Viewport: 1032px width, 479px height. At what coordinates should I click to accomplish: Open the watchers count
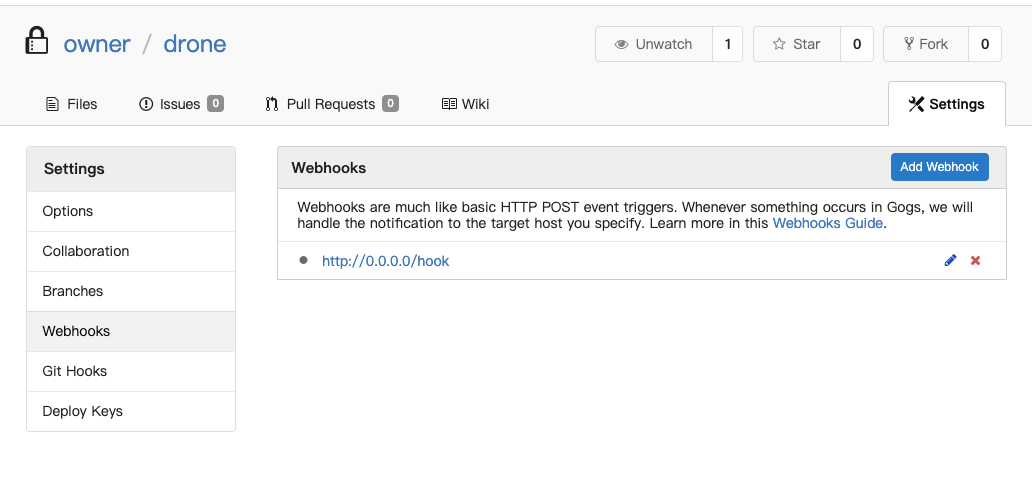click(727, 44)
